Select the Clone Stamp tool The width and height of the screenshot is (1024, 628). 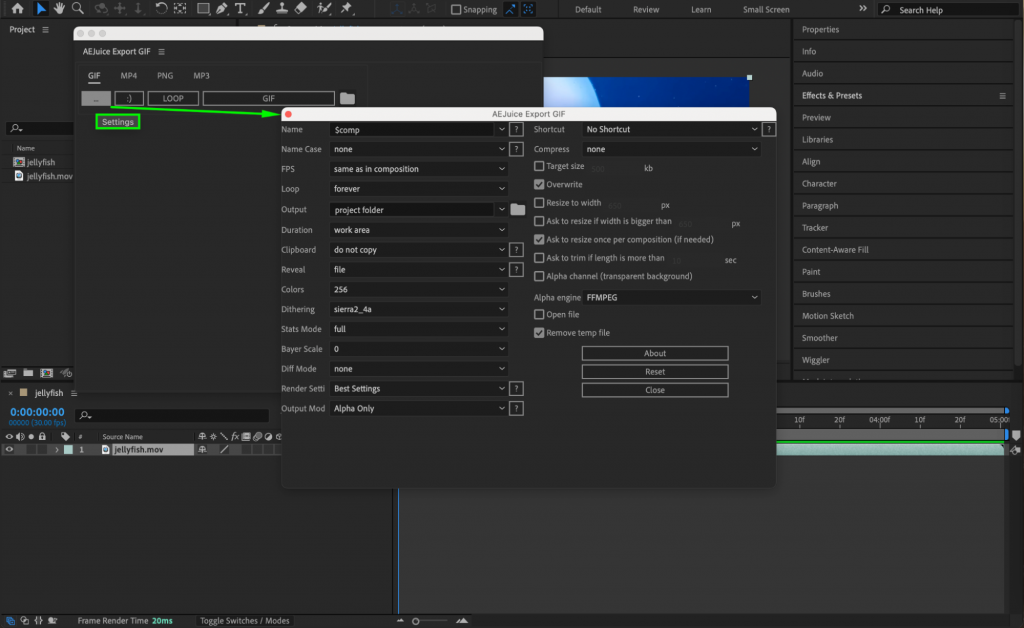click(x=280, y=9)
